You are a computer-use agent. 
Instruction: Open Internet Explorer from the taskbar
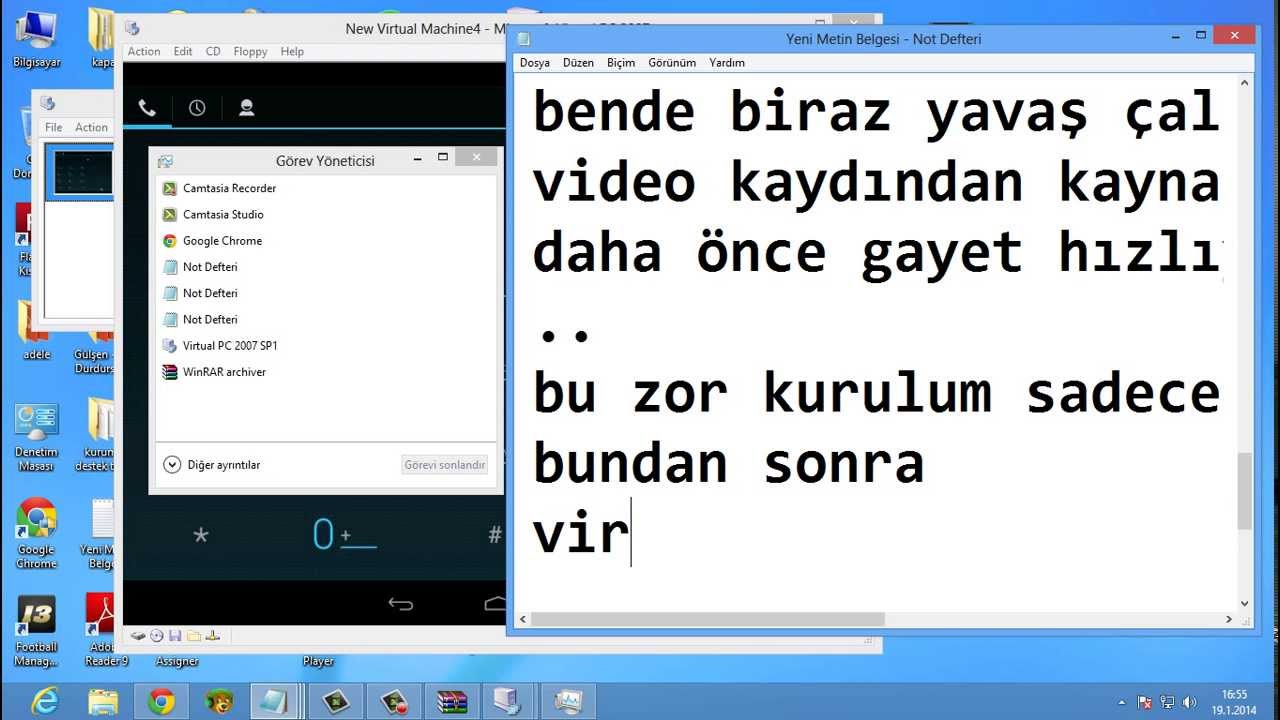(46, 701)
